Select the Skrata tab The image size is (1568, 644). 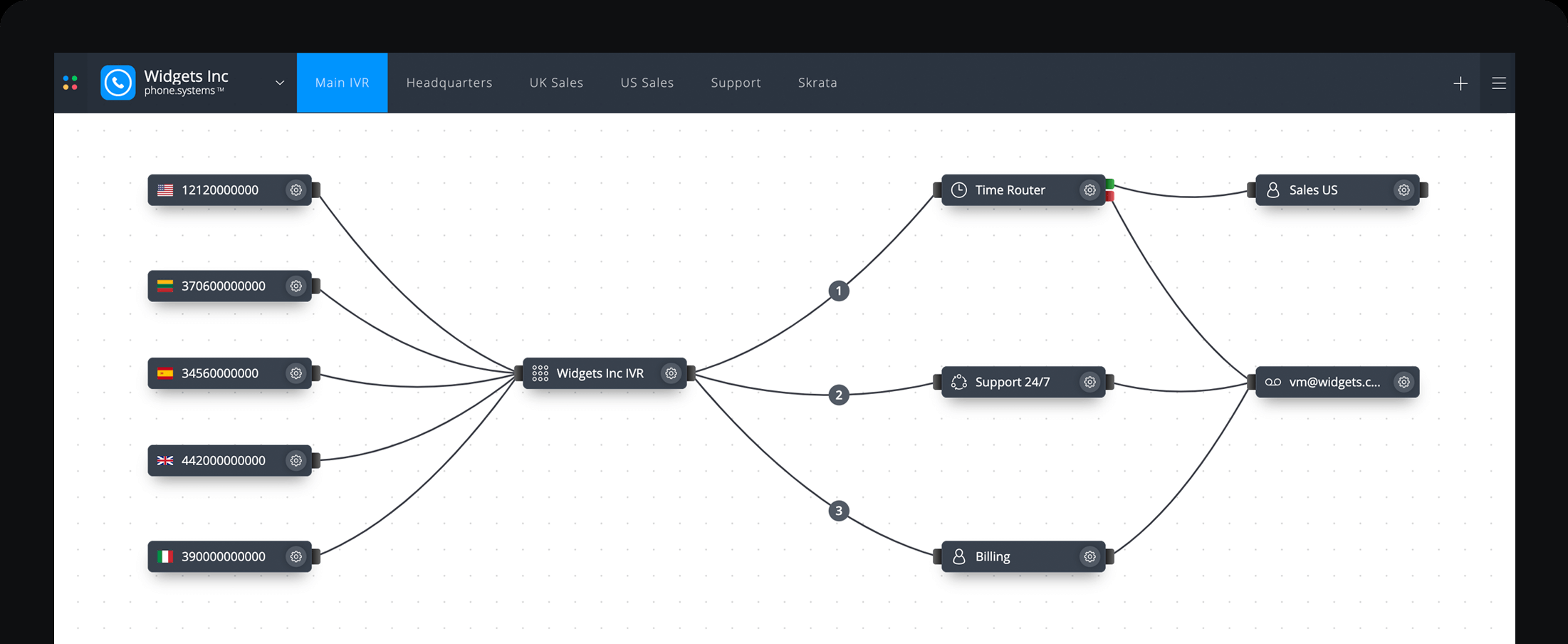point(817,83)
